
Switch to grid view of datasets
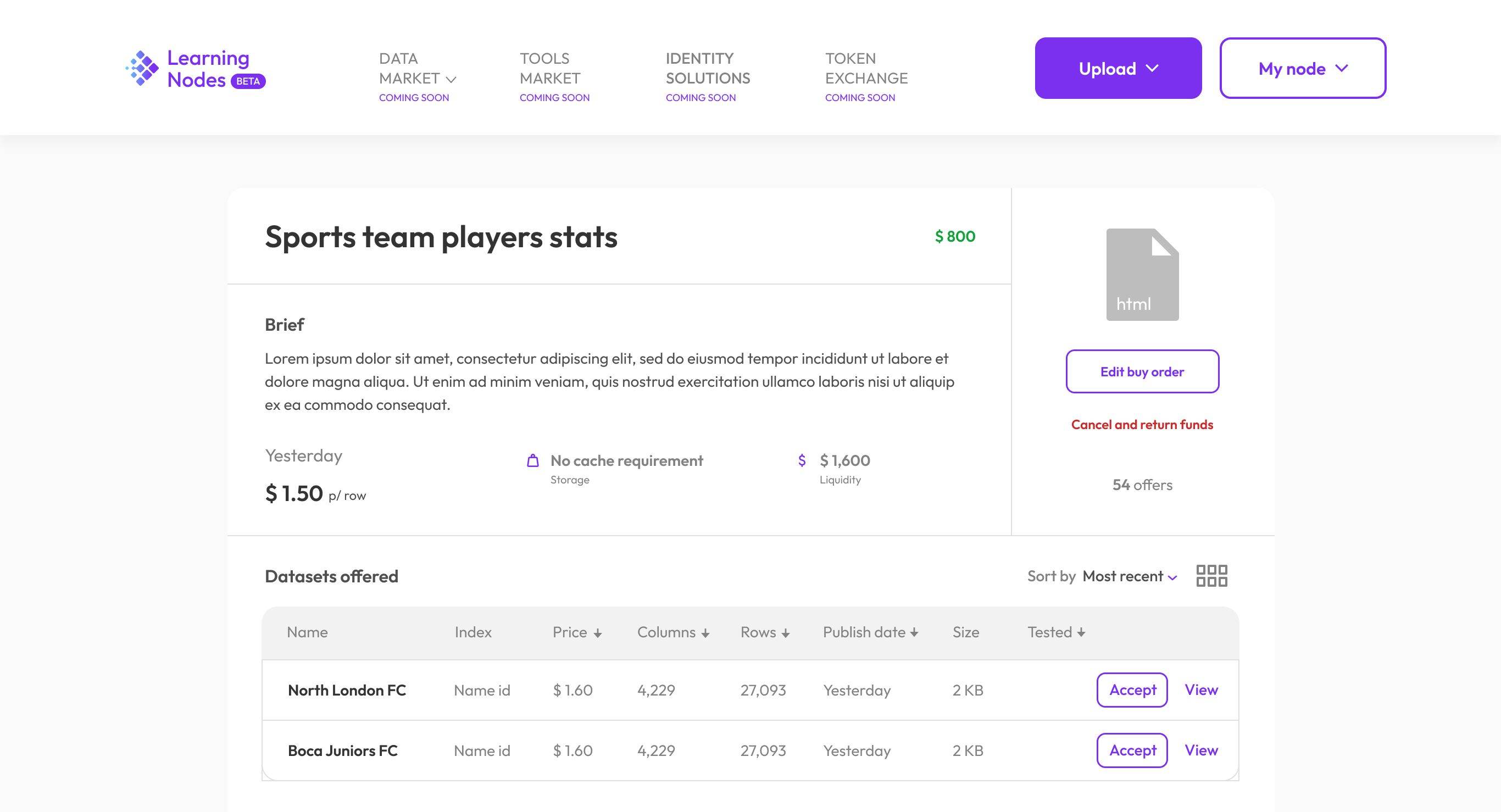tap(1213, 576)
